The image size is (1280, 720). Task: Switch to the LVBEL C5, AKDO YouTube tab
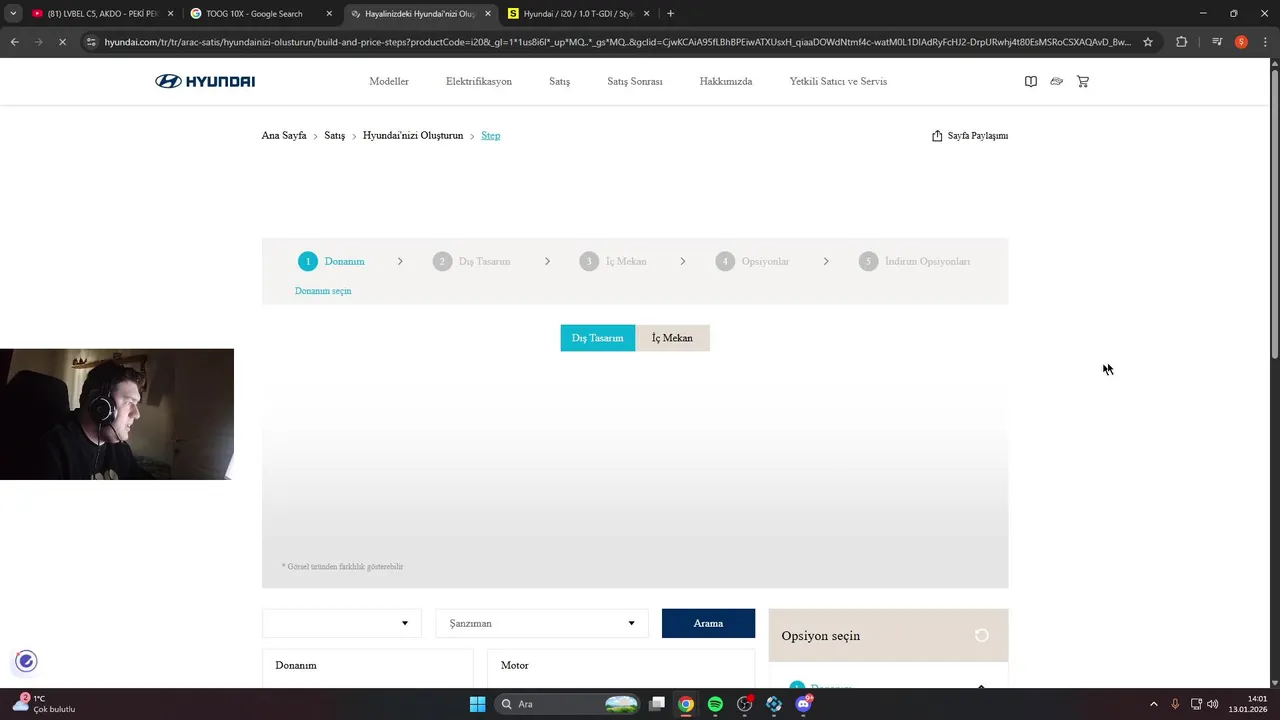click(x=103, y=14)
